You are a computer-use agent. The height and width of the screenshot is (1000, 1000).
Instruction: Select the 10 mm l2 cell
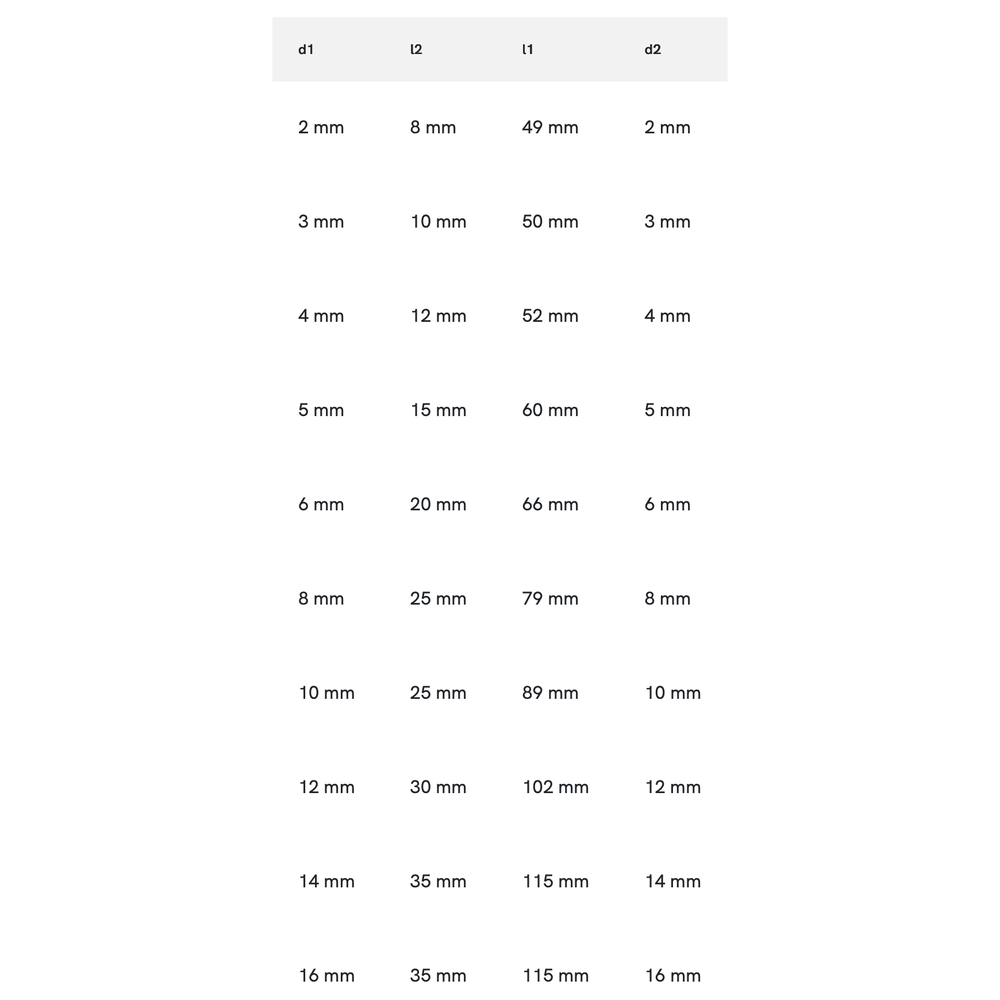pos(438,221)
